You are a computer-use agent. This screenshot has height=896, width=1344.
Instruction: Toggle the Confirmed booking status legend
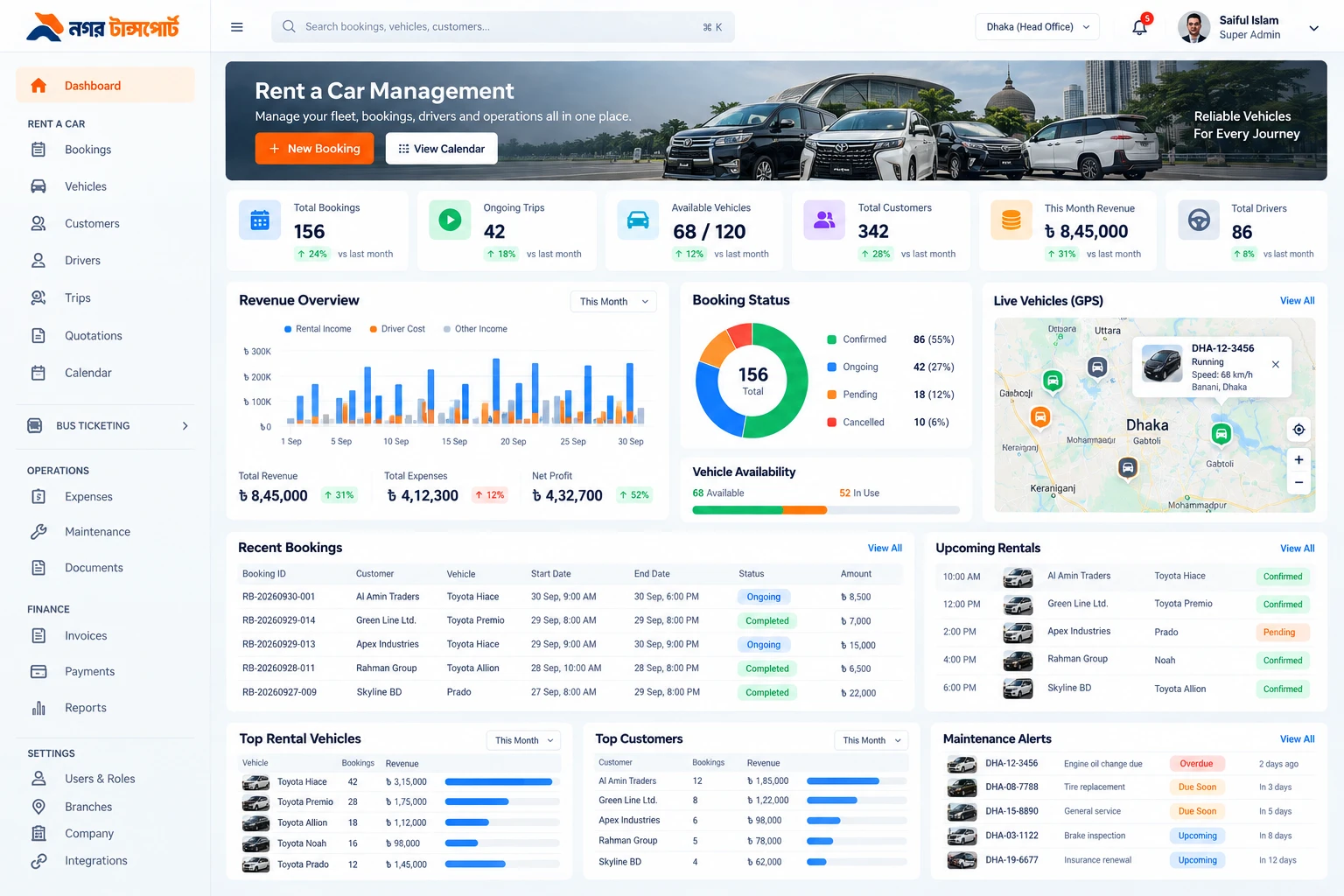[857, 339]
